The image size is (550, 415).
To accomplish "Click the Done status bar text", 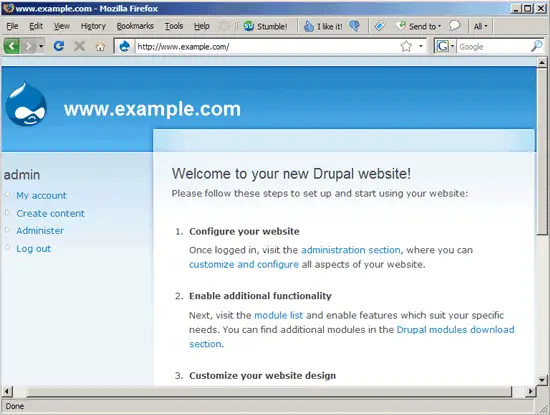I will click(15, 406).
